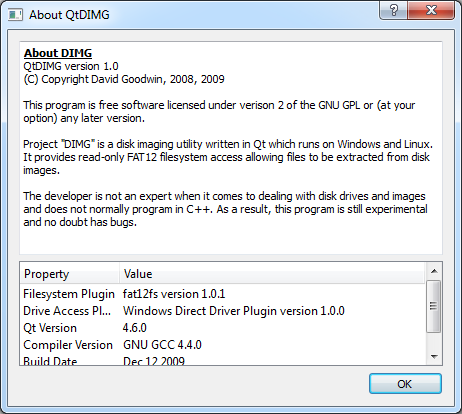Click the scrollbar up arrow

[434, 271]
